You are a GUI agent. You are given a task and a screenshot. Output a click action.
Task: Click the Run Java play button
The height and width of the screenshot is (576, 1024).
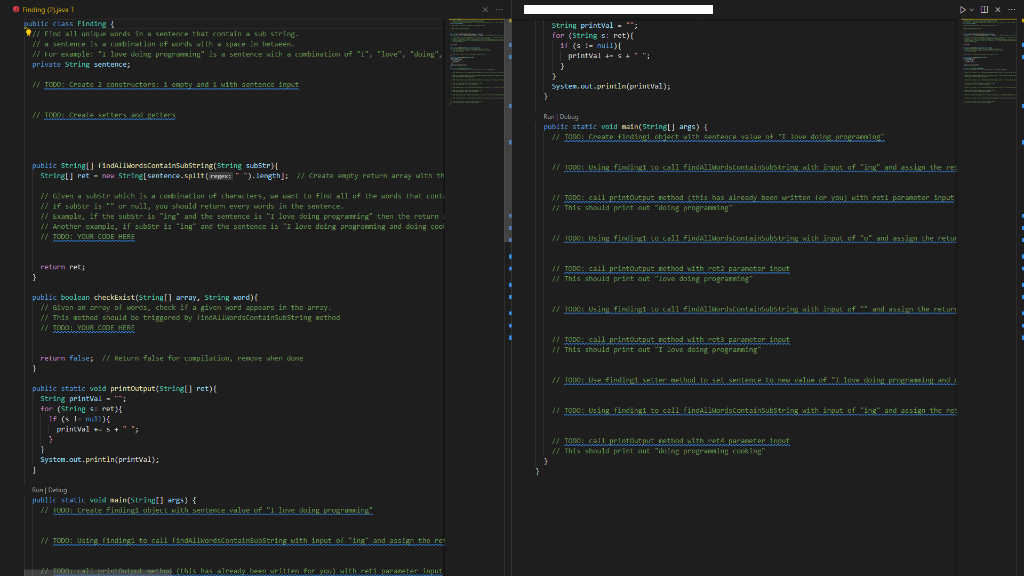961,9
